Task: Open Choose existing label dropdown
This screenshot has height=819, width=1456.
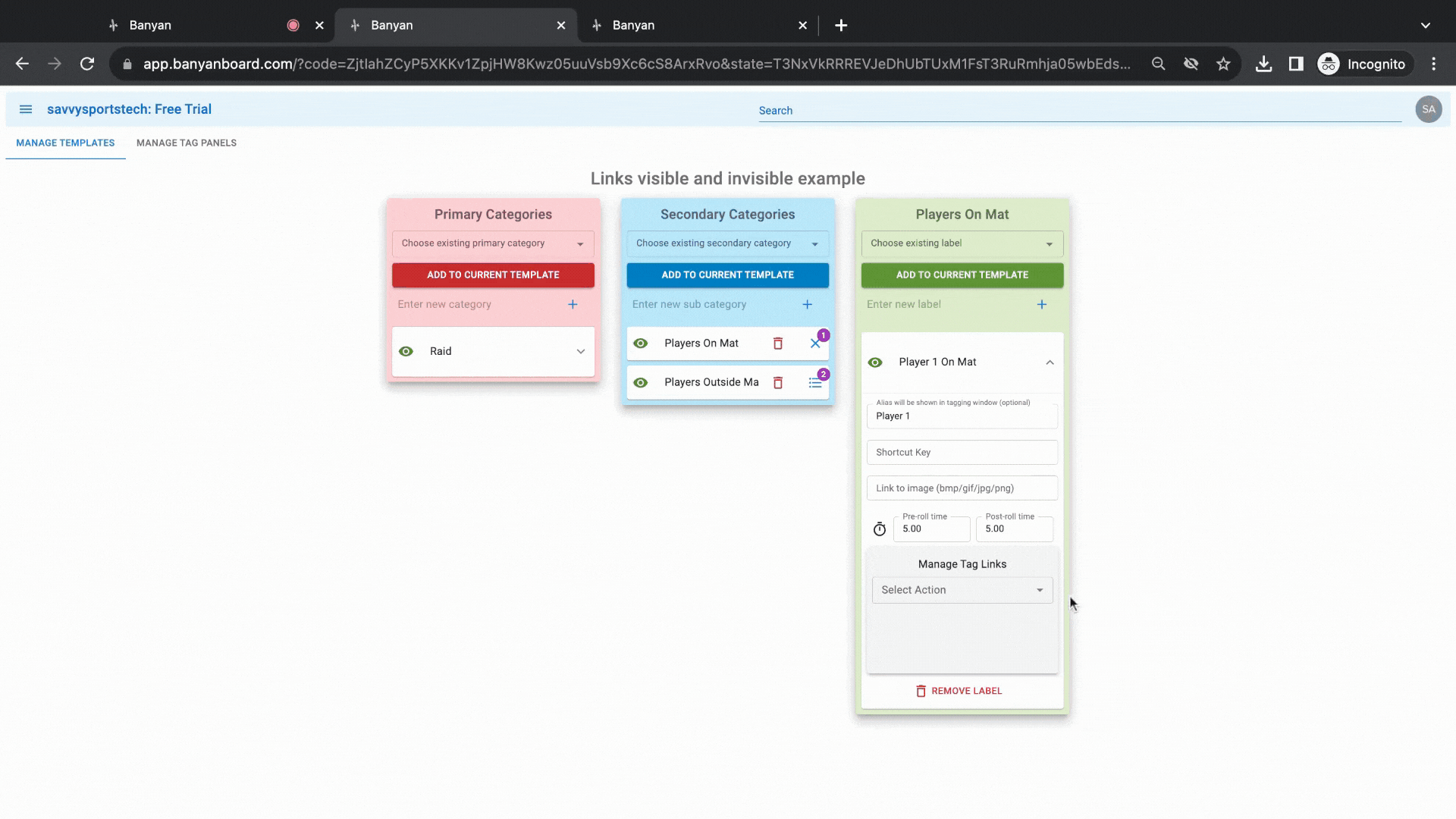Action: pyautogui.click(x=962, y=243)
